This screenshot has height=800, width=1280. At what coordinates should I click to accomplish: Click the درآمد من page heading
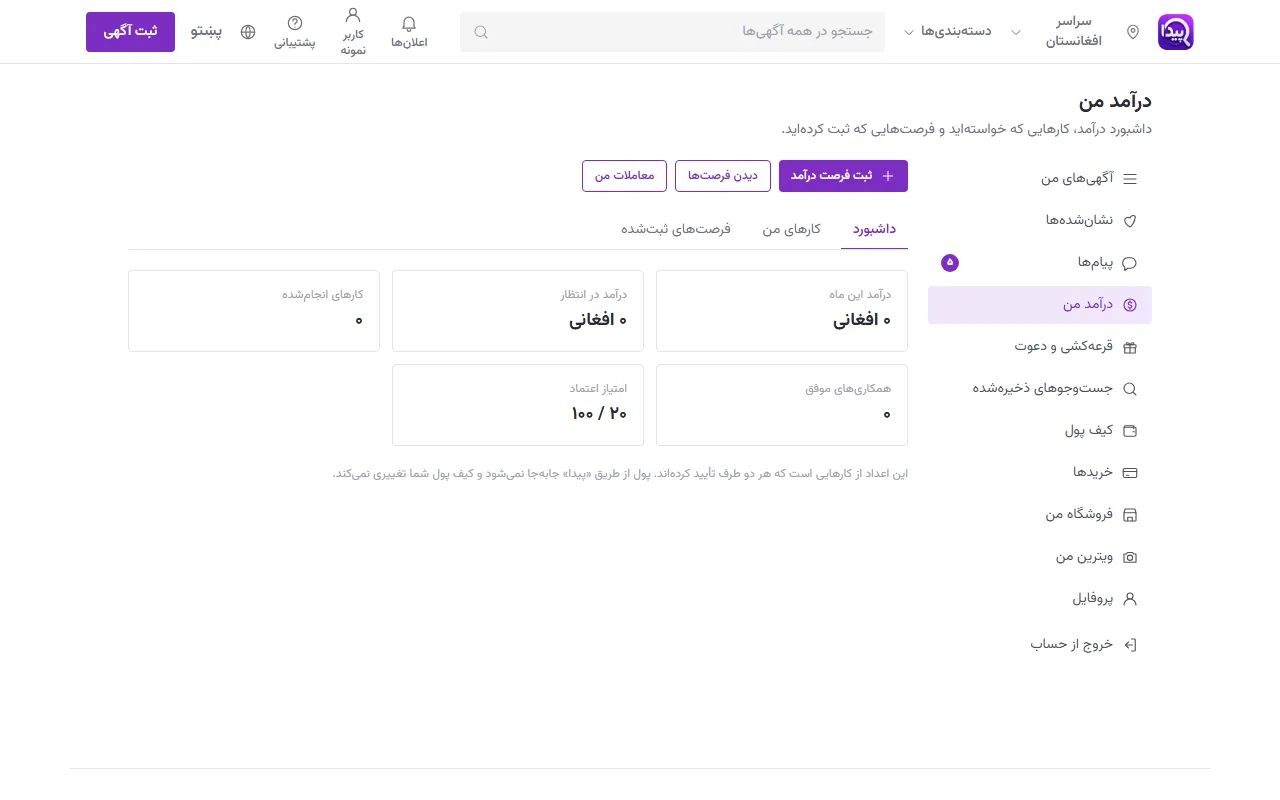pyautogui.click(x=1115, y=101)
